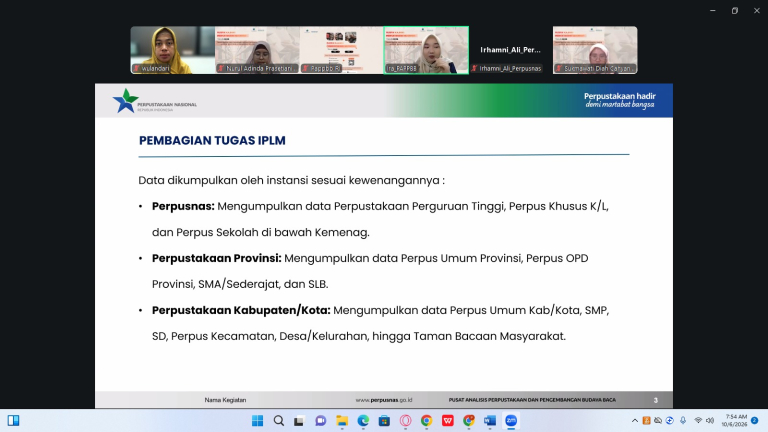Image resolution: width=768 pixels, height=432 pixels.
Task: Select the Irhamni_Ali_Perpusnas participant tile
Action: coord(510,50)
